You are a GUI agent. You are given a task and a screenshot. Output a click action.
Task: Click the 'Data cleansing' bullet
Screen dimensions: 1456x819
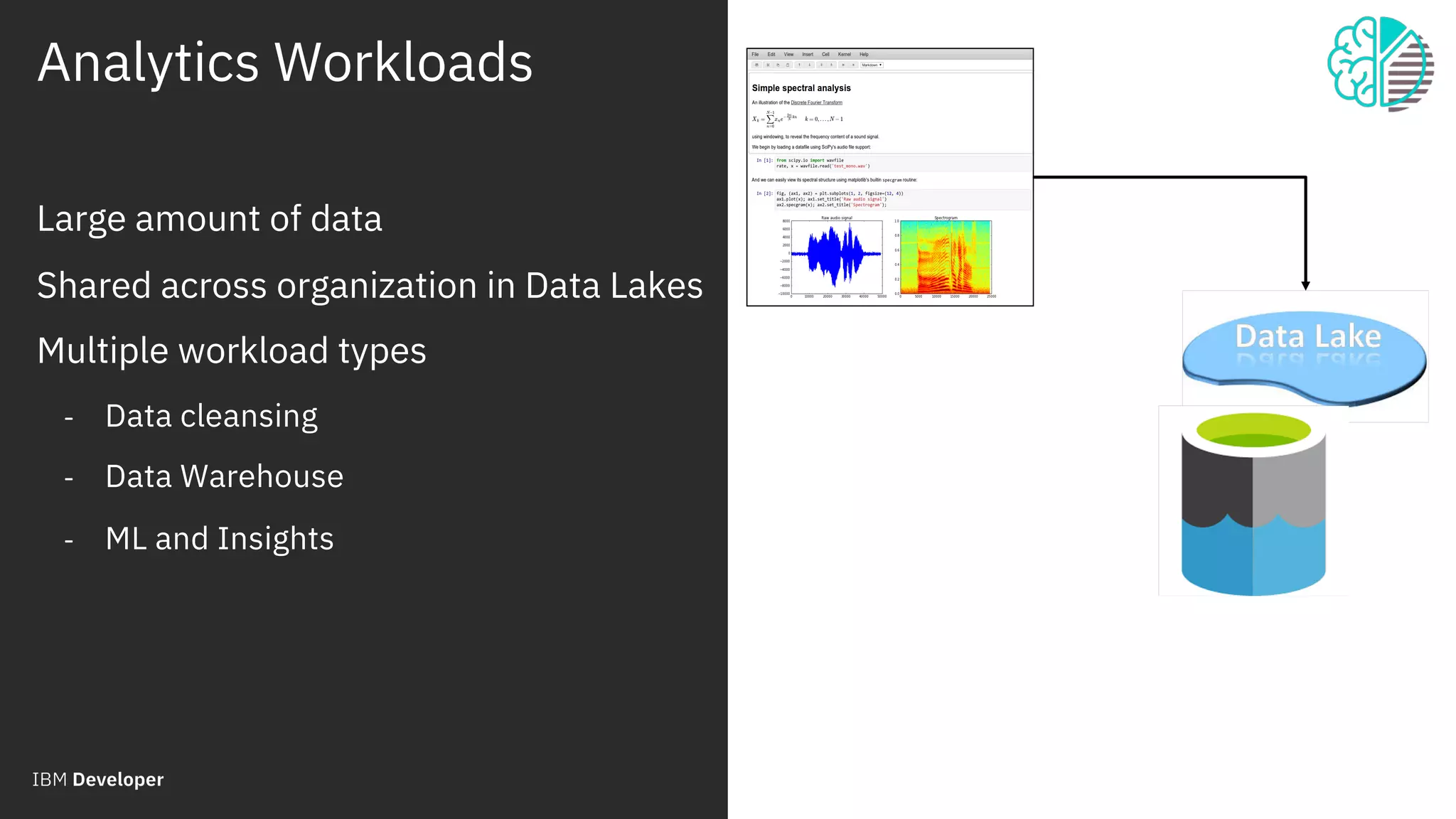pos(212,417)
